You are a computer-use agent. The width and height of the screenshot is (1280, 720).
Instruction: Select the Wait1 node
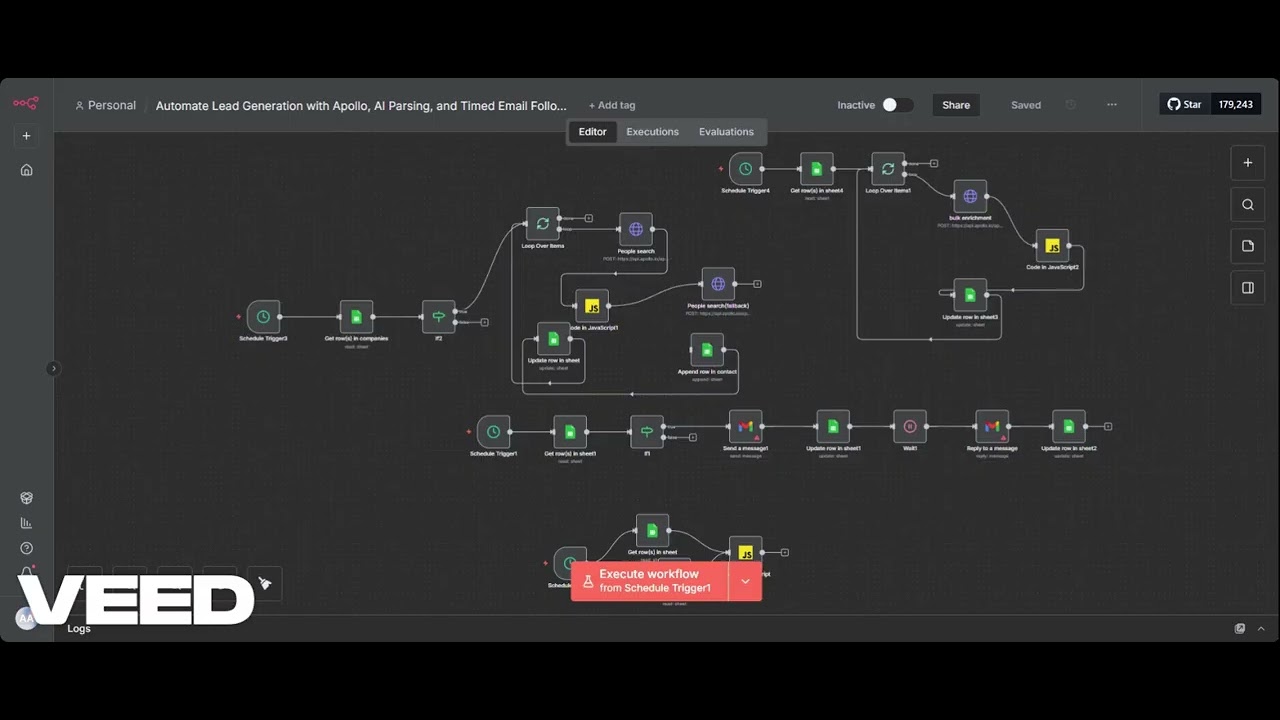(x=910, y=427)
